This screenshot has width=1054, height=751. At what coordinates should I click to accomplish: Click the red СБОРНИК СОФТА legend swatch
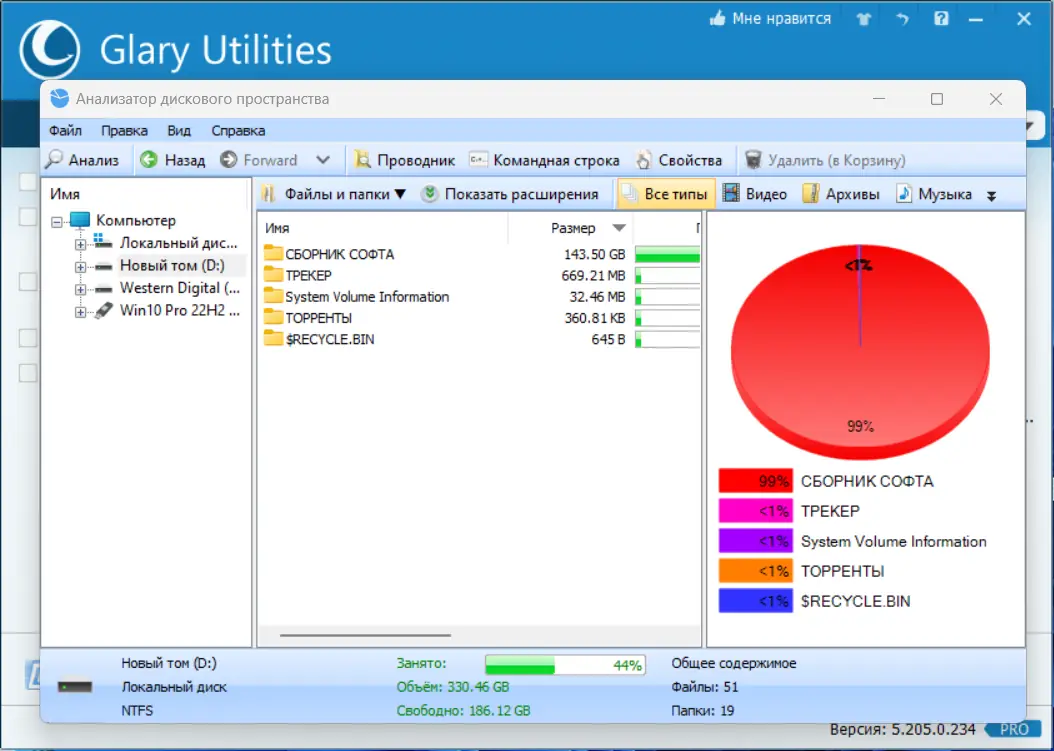tap(756, 481)
